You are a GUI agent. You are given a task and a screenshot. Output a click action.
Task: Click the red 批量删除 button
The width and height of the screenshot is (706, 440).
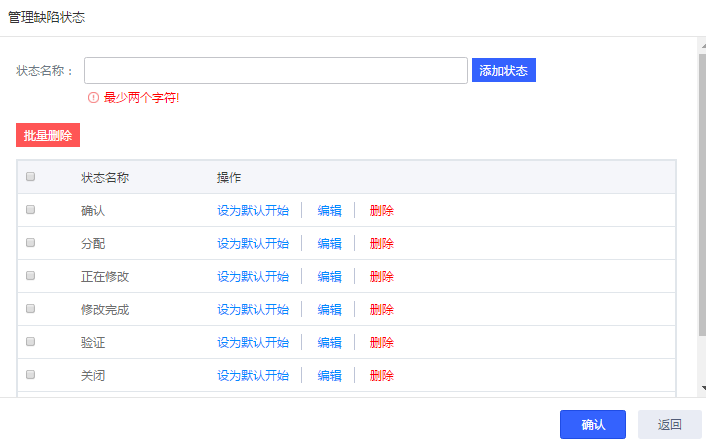(47, 135)
